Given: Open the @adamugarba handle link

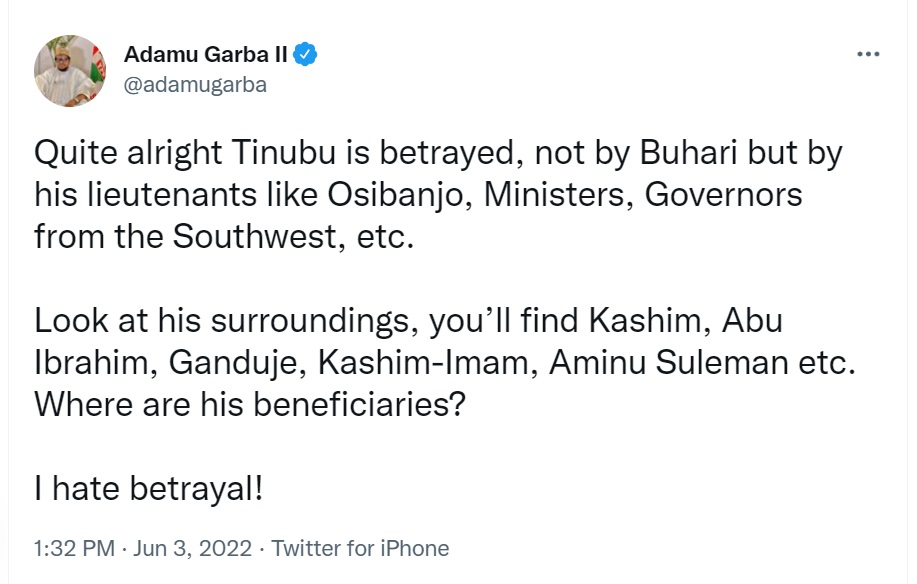Looking at the screenshot, I should [x=194, y=86].
